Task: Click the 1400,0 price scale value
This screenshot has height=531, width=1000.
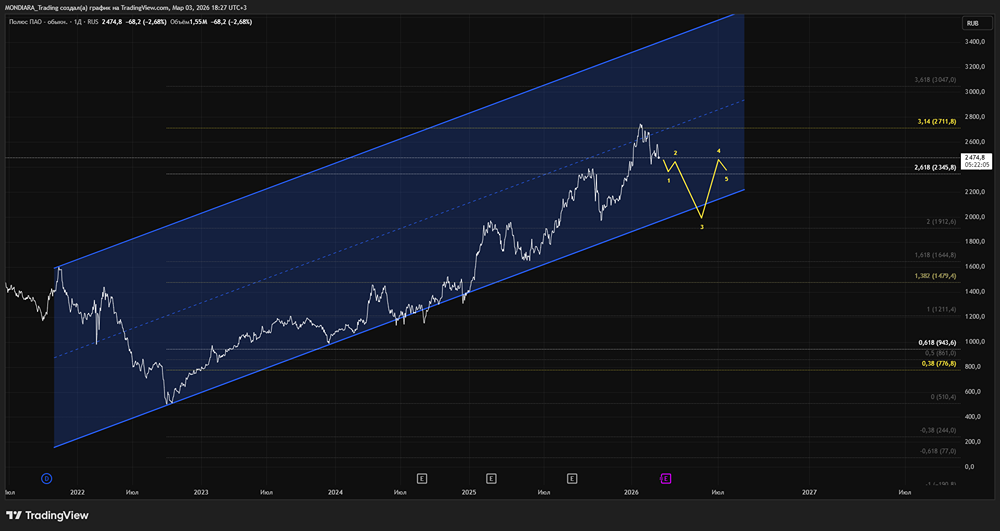Action: [976, 291]
